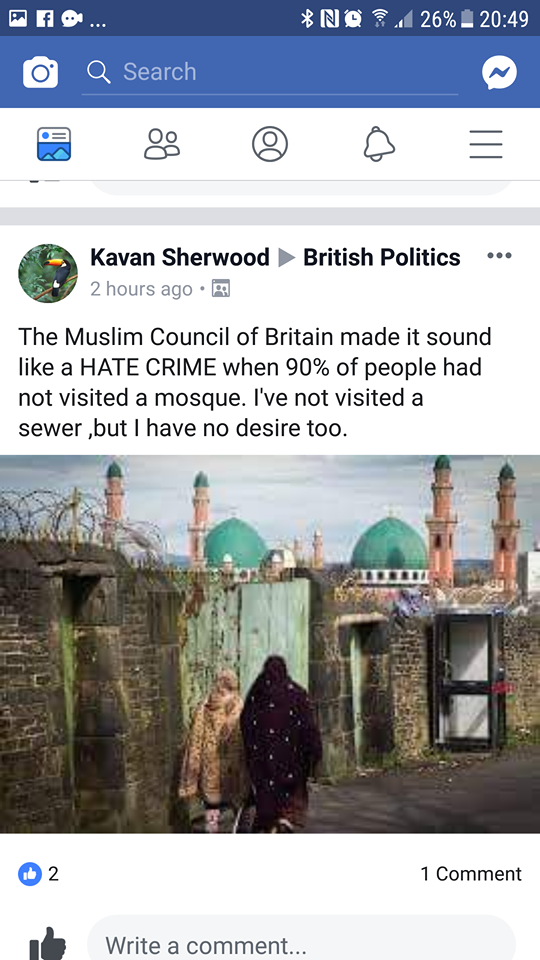Open the mosque photo in the post
This screenshot has width=540, height=960.
click(x=270, y=643)
